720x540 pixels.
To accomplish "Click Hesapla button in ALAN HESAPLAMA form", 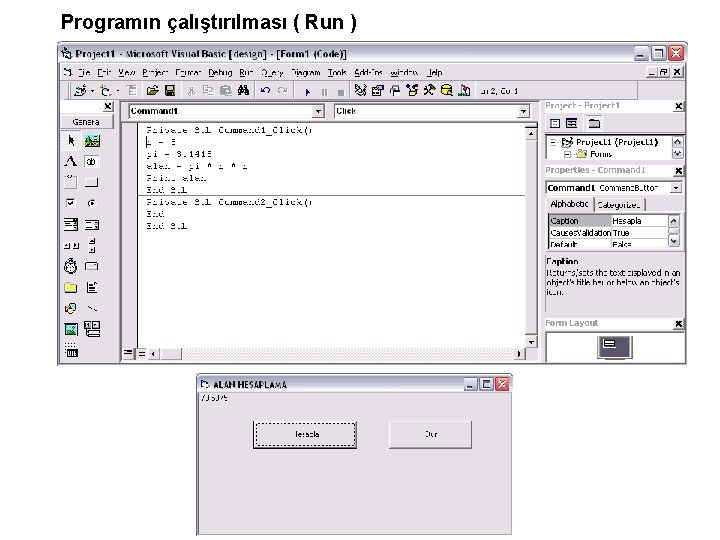I will [x=305, y=434].
